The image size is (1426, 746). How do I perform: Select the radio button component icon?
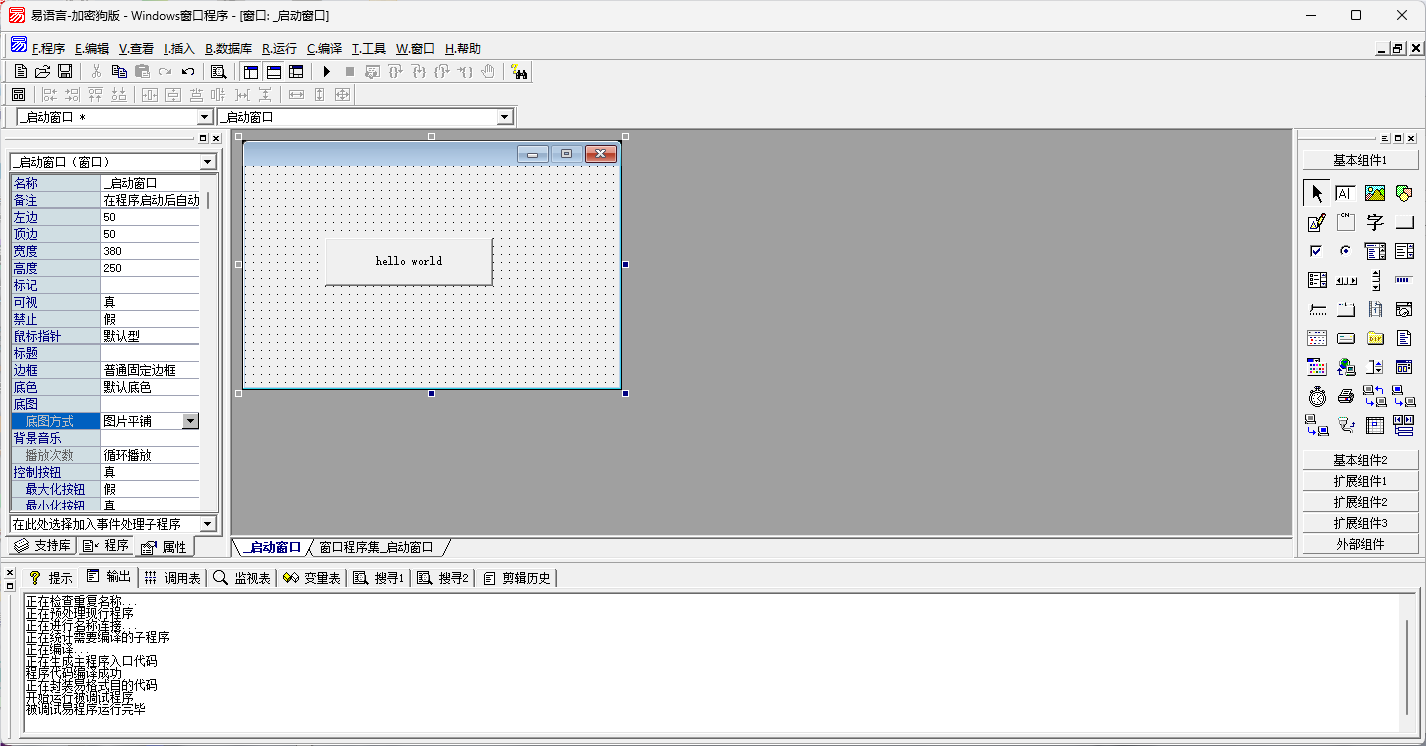1345,251
